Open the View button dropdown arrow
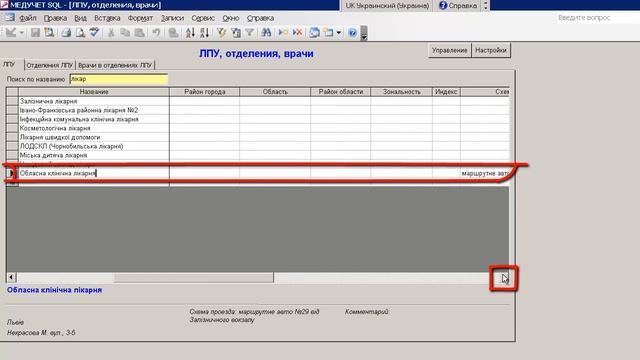640x360 pixels. click(22, 33)
